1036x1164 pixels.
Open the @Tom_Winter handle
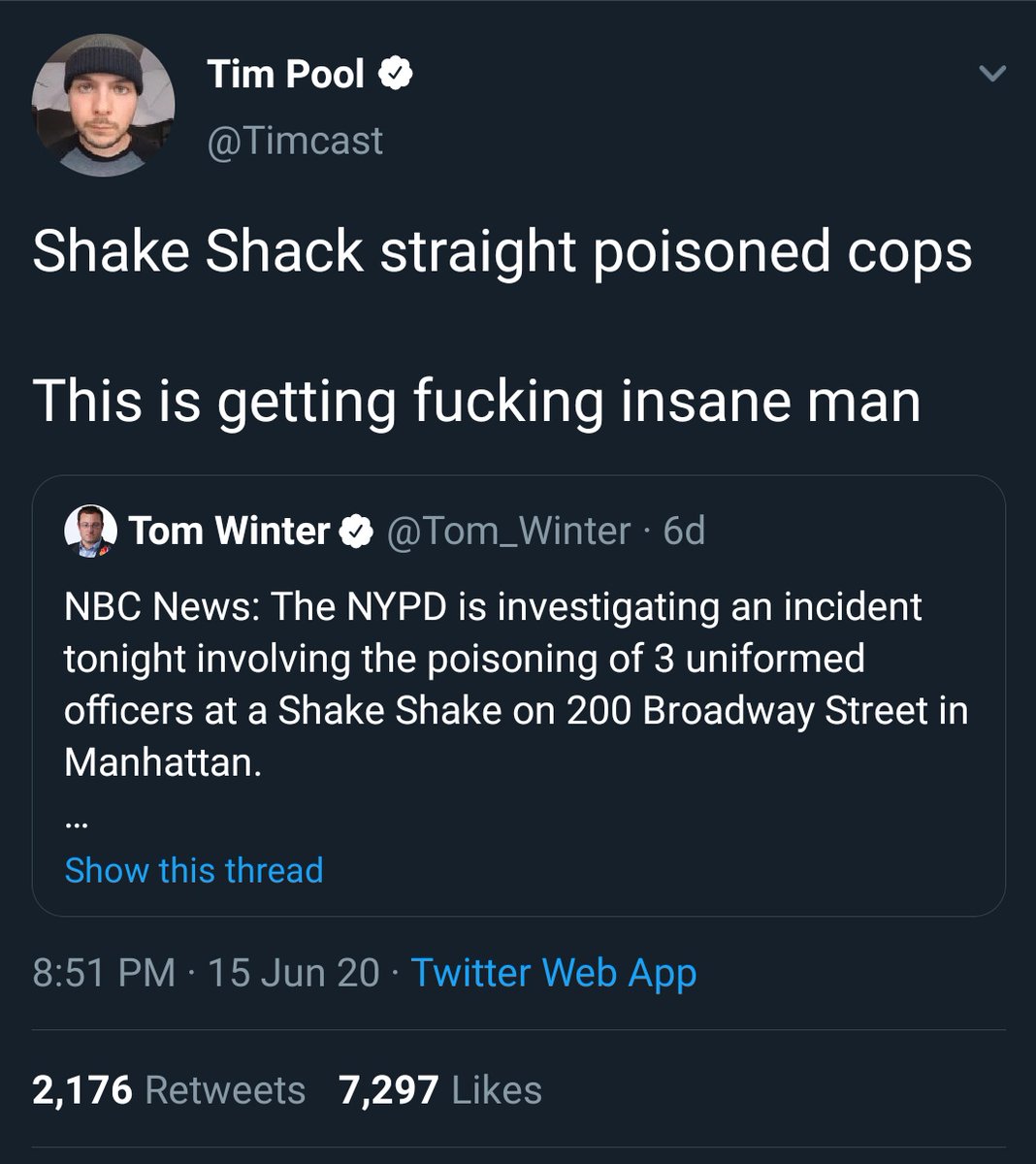pos(508,532)
